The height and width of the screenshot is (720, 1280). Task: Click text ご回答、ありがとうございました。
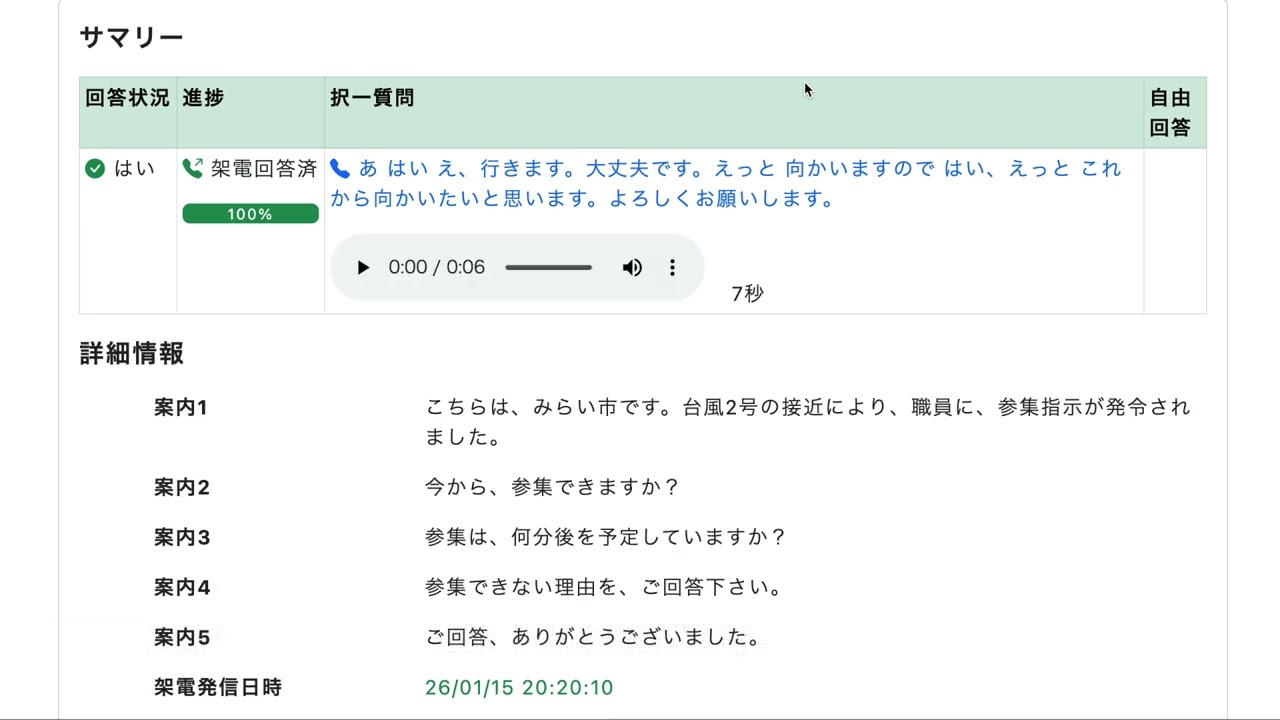(594, 638)
